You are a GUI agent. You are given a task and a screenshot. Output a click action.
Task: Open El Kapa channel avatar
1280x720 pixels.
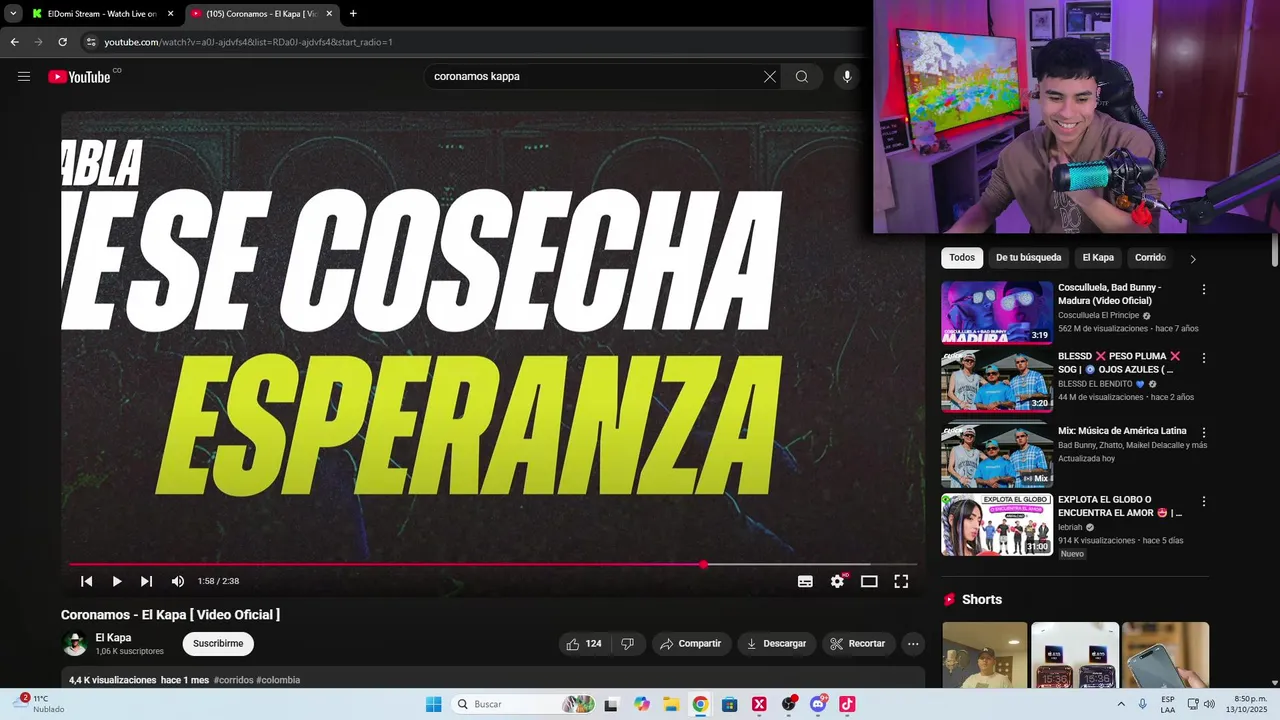75,644
